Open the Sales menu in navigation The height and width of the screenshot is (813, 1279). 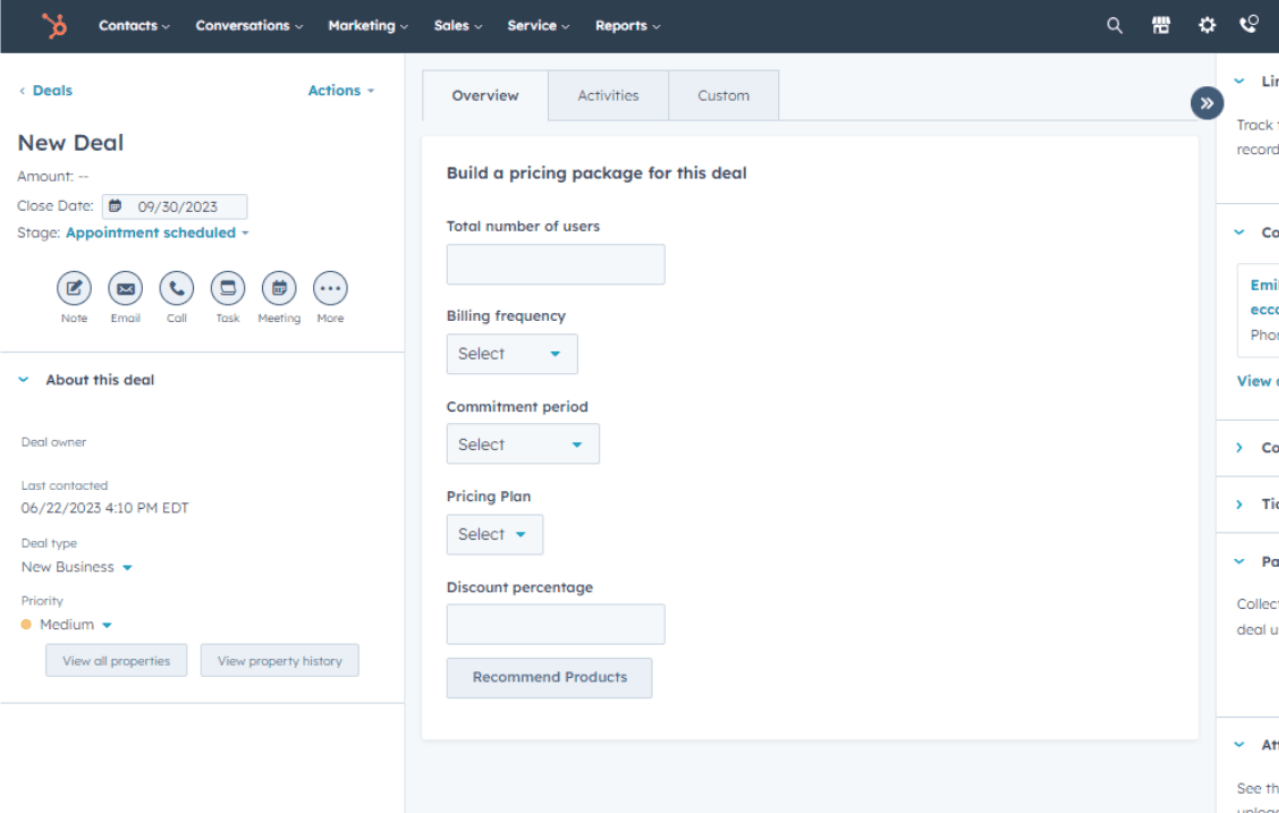(458, 26)
